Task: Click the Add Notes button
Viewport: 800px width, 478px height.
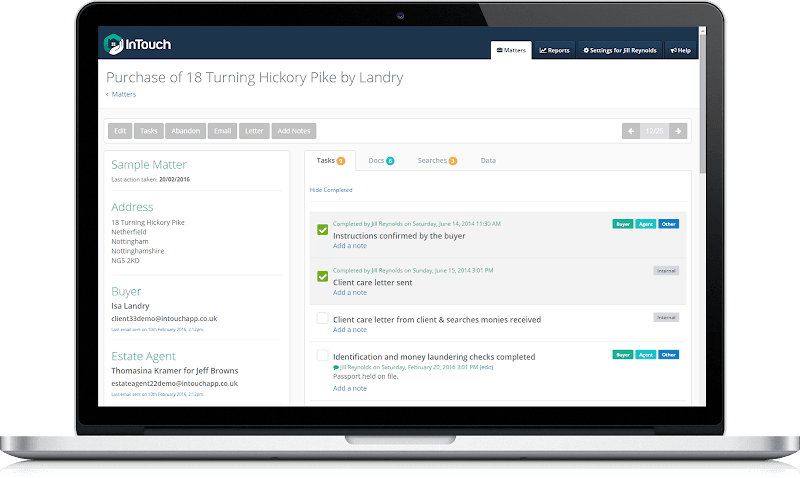Action: click(x=294, y=131)
